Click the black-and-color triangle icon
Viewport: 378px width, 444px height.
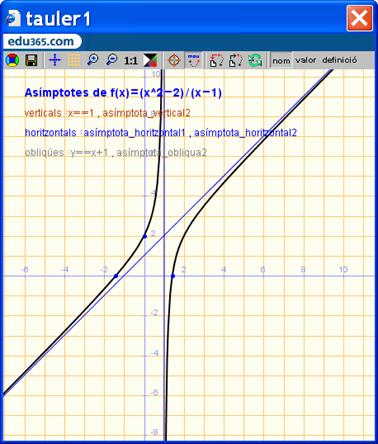150,60
